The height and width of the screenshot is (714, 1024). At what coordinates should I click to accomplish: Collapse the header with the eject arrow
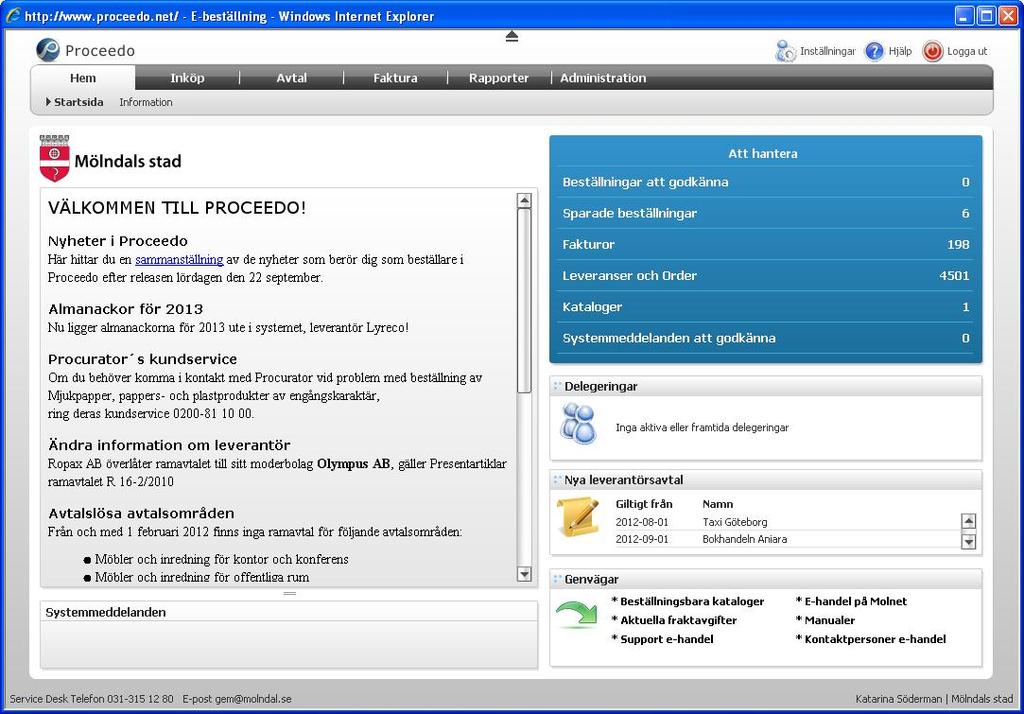(512, 37)
